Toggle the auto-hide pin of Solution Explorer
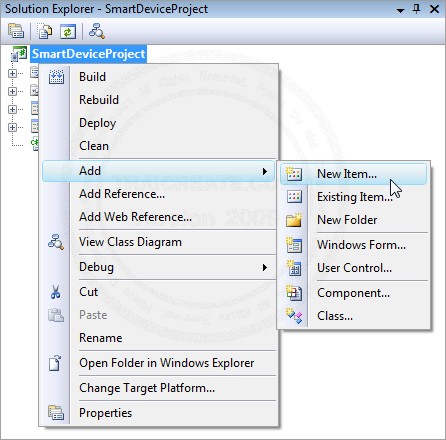446x440 pixels. tap(417, 9)
